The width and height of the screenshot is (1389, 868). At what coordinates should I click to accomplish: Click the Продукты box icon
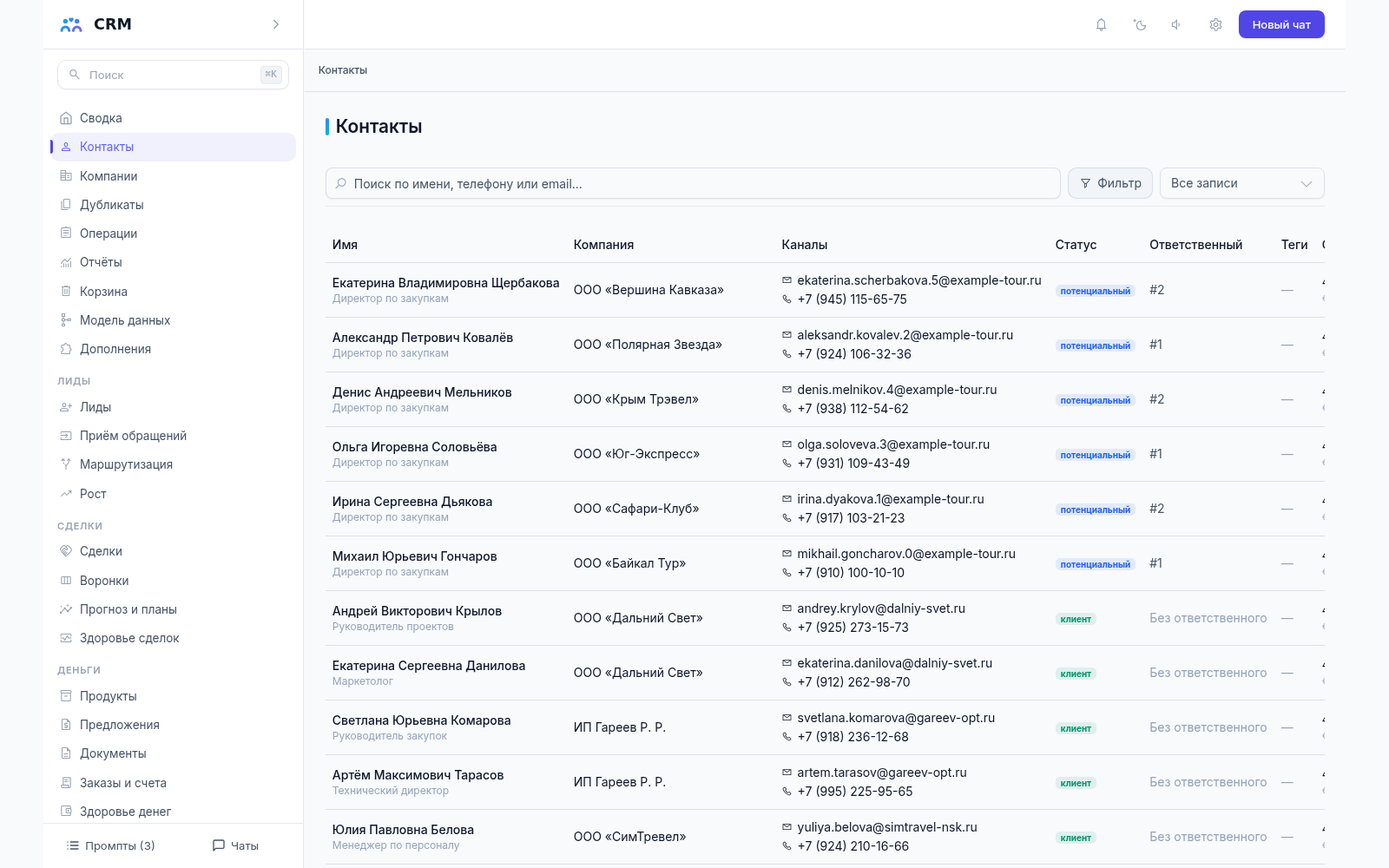pyautogui.click(x=66, y=696)
